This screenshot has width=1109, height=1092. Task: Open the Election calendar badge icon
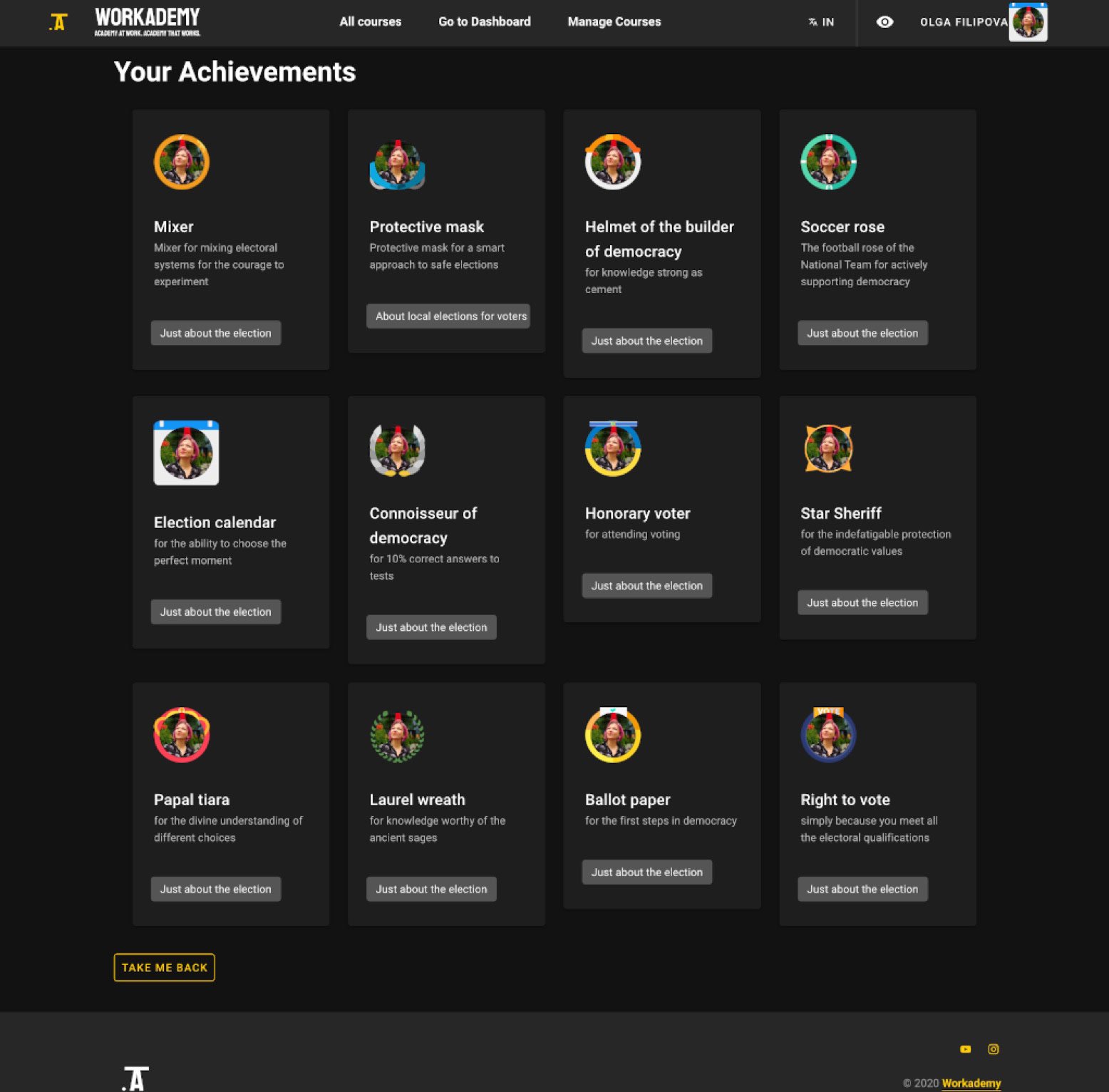186,453
